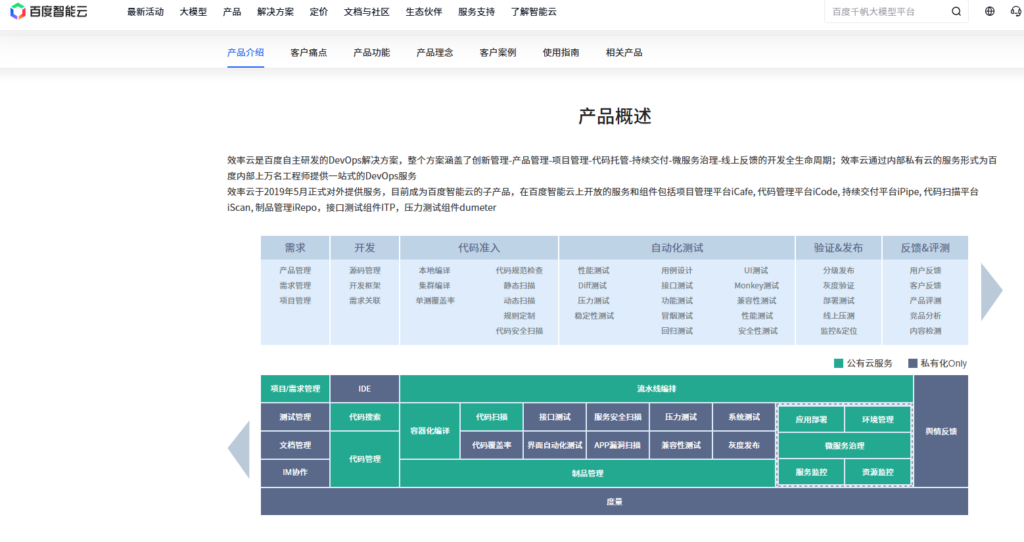Switch to the 相关产品 tab
This screenshot has height=542, width=1024.
click(624, 52)
